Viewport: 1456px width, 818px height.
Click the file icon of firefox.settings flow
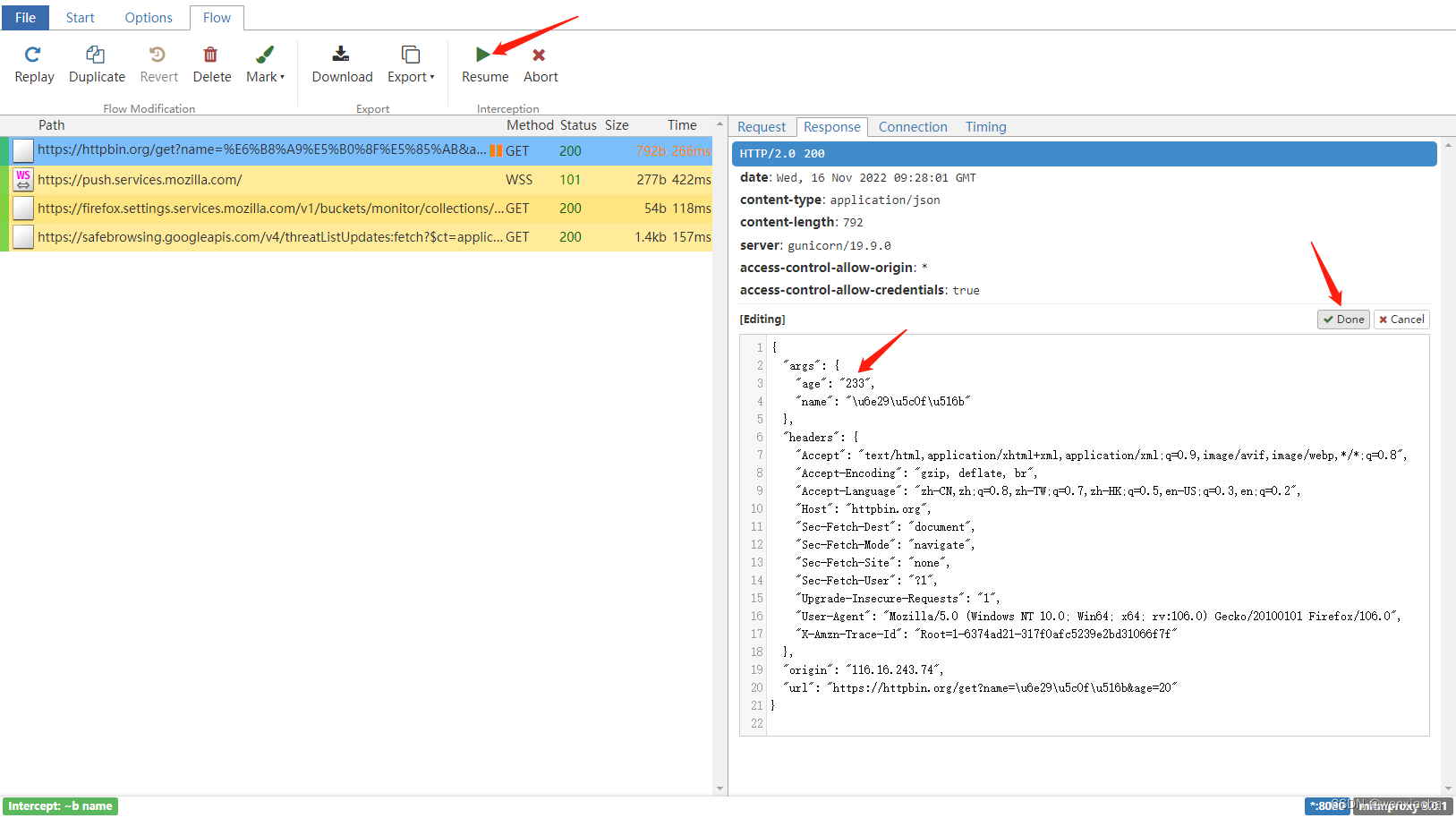tap(23, 208)
